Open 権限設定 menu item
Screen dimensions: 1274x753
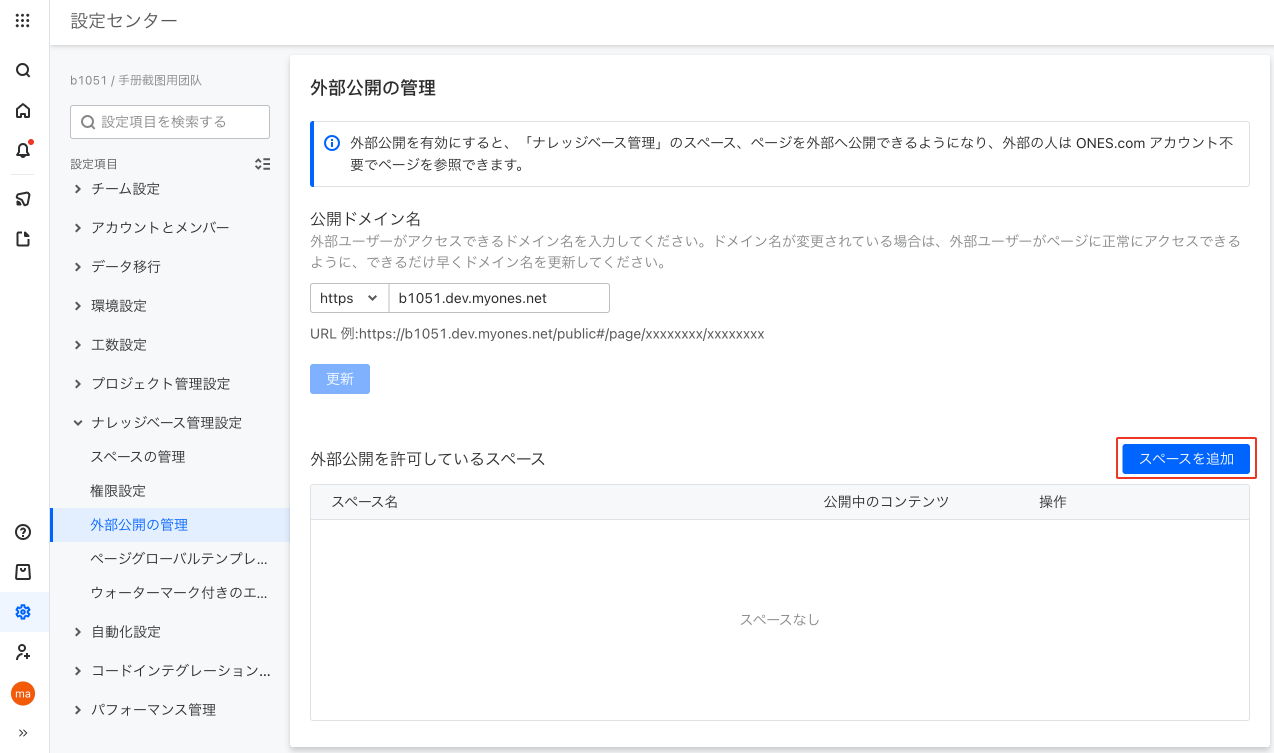[x=118, y=491]
